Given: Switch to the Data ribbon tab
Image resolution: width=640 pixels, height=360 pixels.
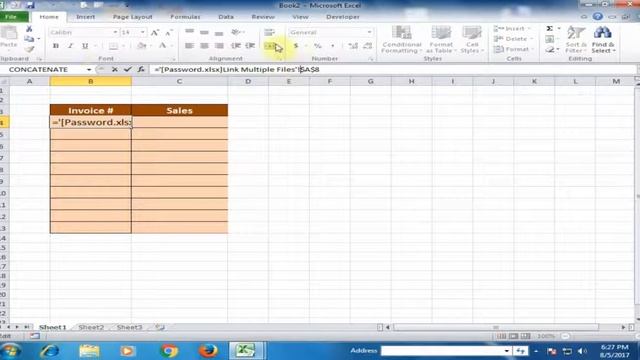Looking at the screenshot, I should (x=226, y=17).
